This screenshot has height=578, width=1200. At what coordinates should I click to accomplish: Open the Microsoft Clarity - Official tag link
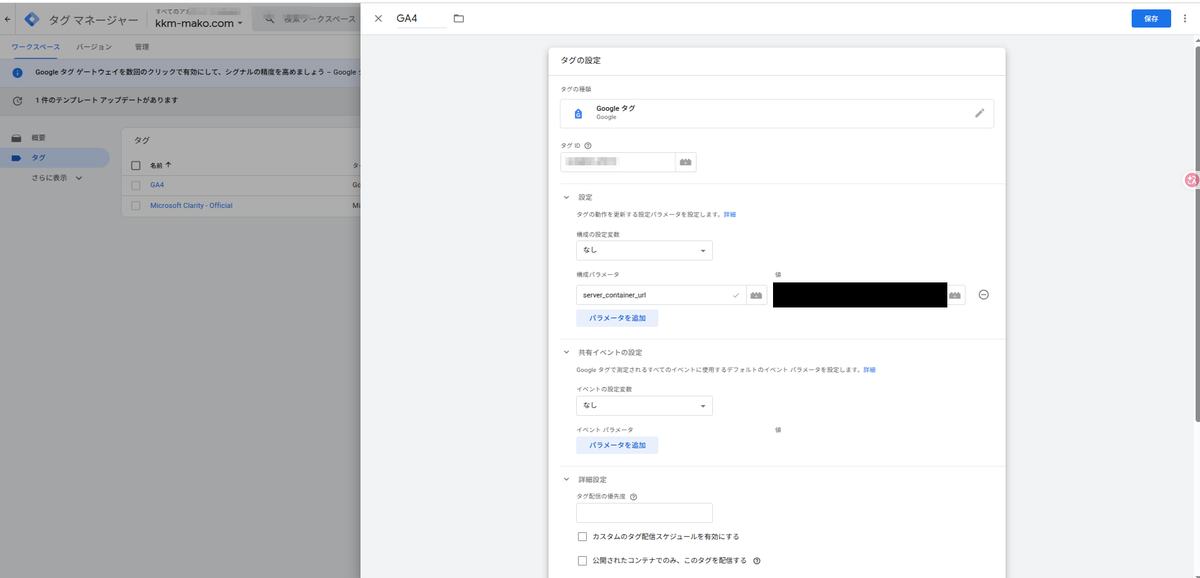(x=191, y=205)
